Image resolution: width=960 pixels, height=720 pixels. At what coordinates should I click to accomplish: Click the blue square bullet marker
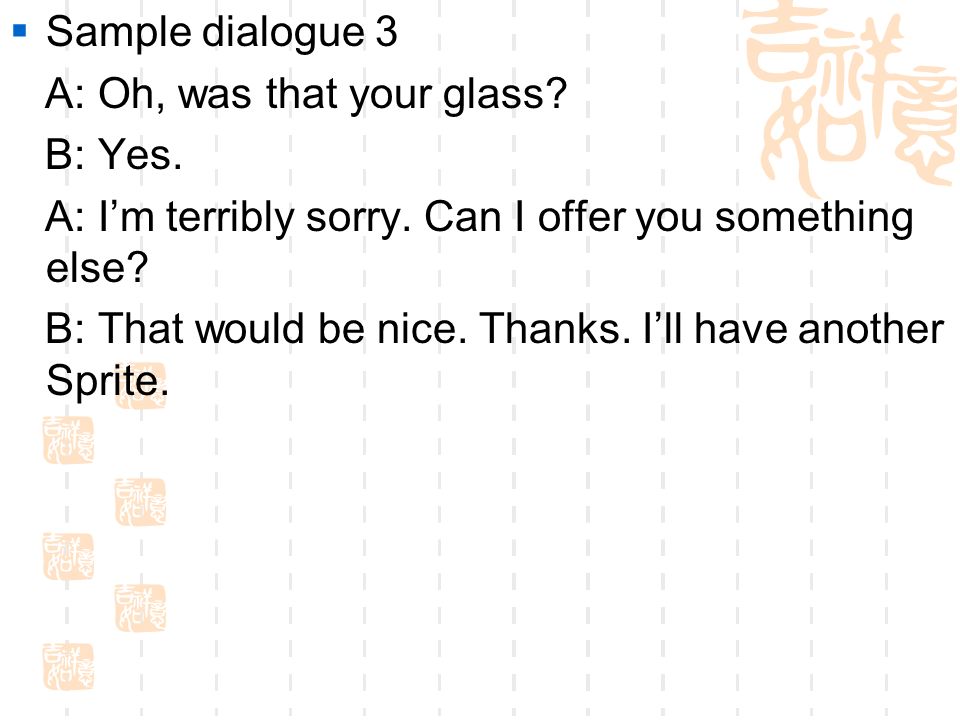point(20,30)
